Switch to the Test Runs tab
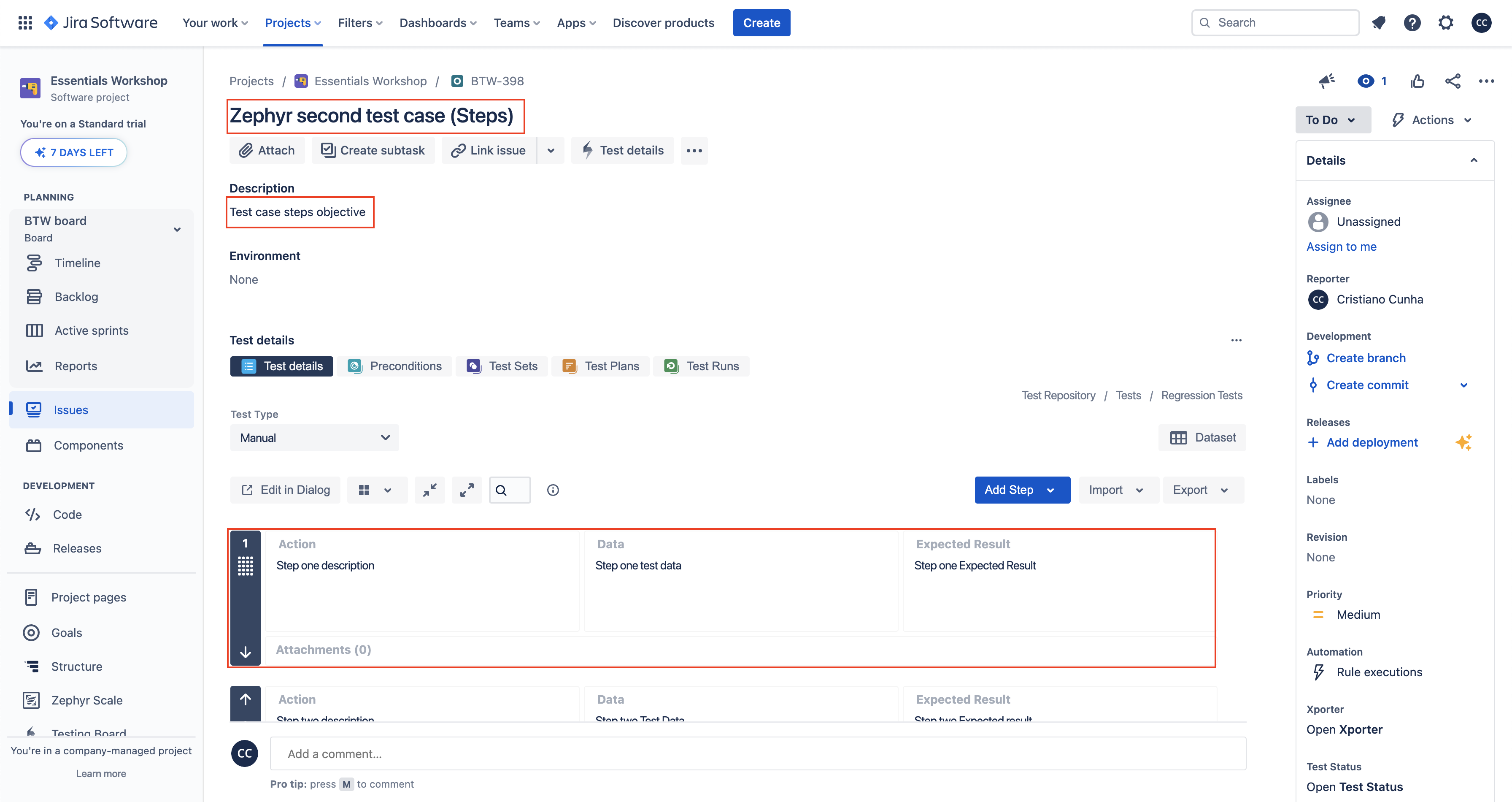This screenshot has height=802, width=1512. pos(702,366)
